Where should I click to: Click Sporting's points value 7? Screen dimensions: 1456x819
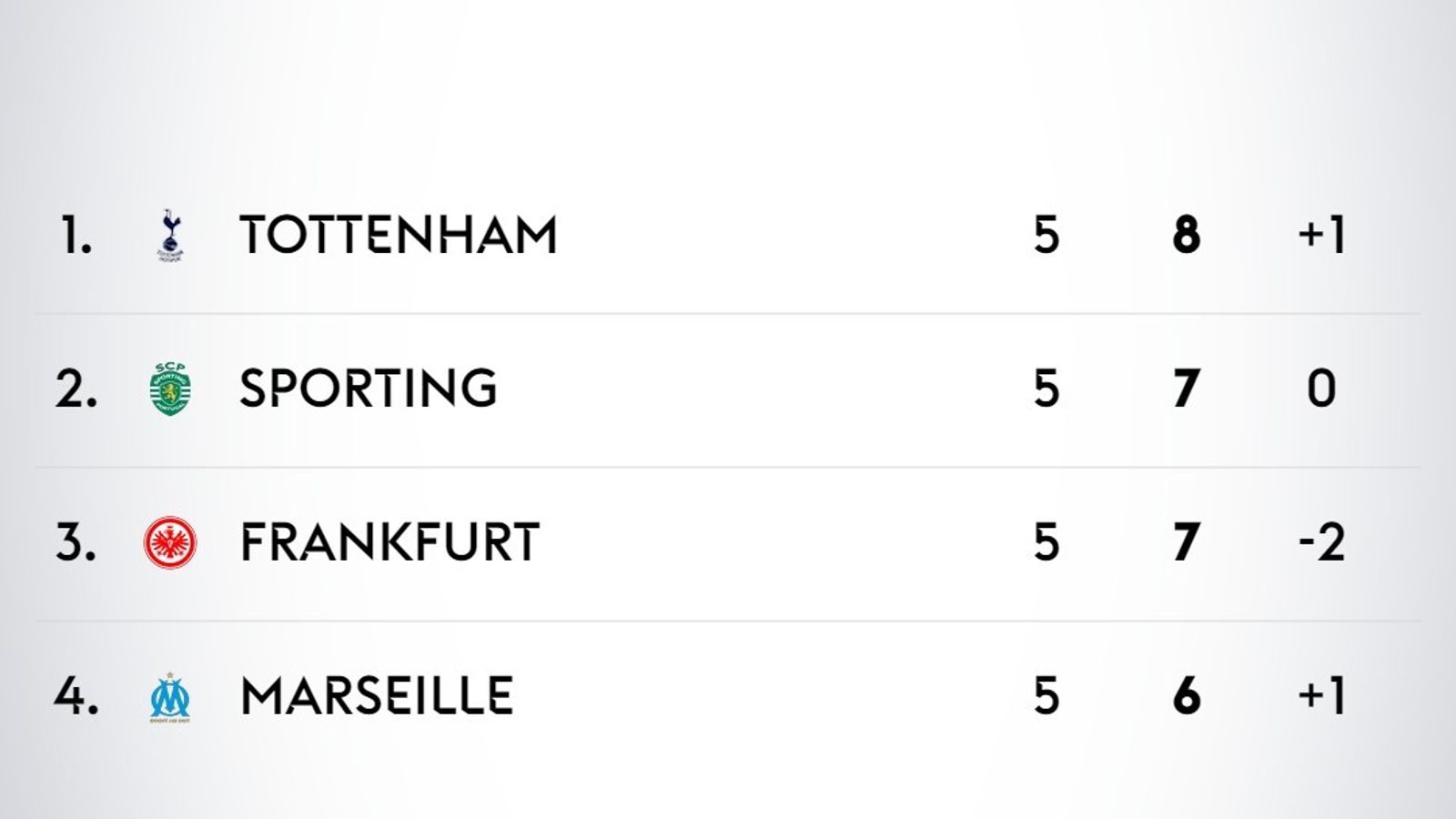click(1186, 389)
